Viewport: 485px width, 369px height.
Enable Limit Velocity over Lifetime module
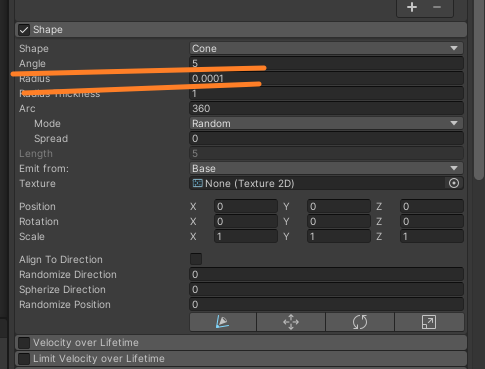coord(24,359)
